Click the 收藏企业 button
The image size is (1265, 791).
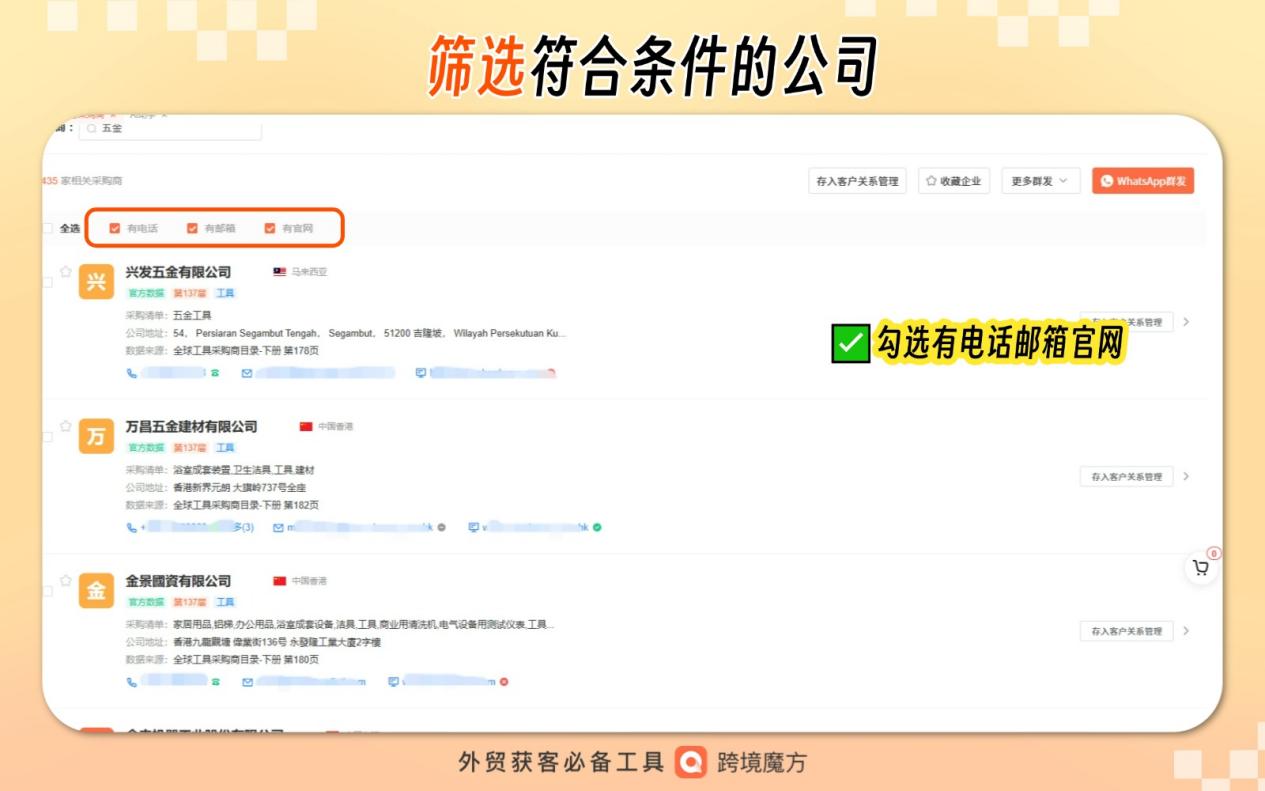tap(953, 181)
